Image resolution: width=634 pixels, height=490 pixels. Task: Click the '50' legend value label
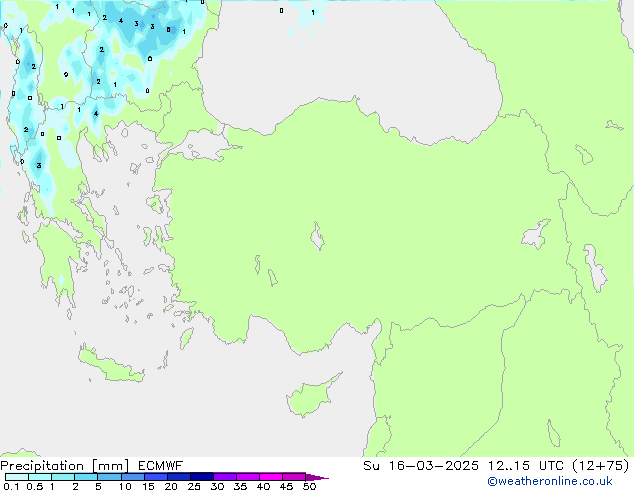[x=309, y=486]
